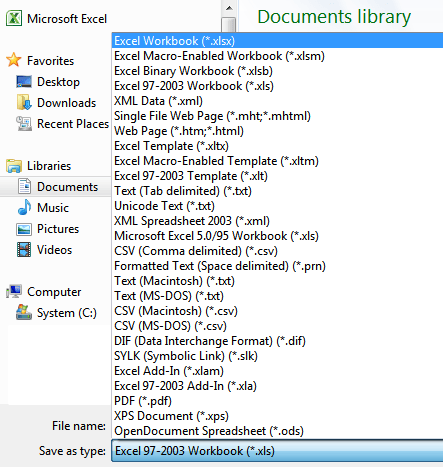Select Excel Macro-Enabled Template (*.xltm)
This screenshot has height=467, width=443.
(x=277, y=161)
